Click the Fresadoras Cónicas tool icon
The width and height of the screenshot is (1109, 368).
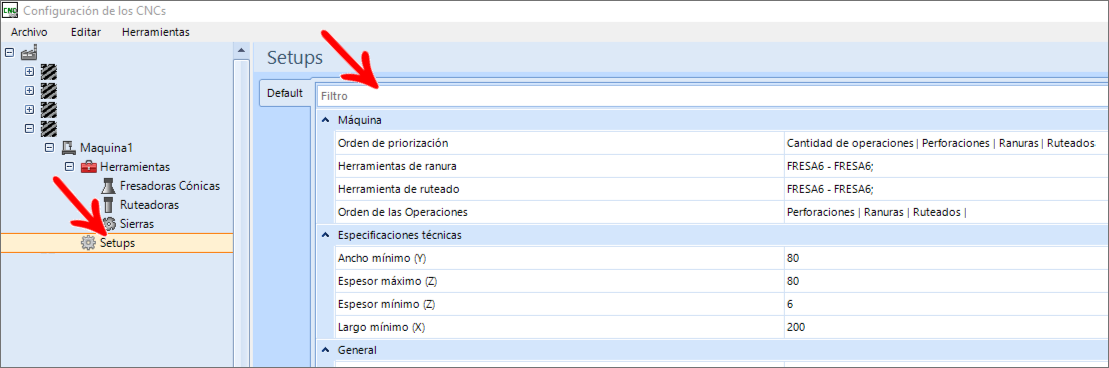(x=108, y=186)
